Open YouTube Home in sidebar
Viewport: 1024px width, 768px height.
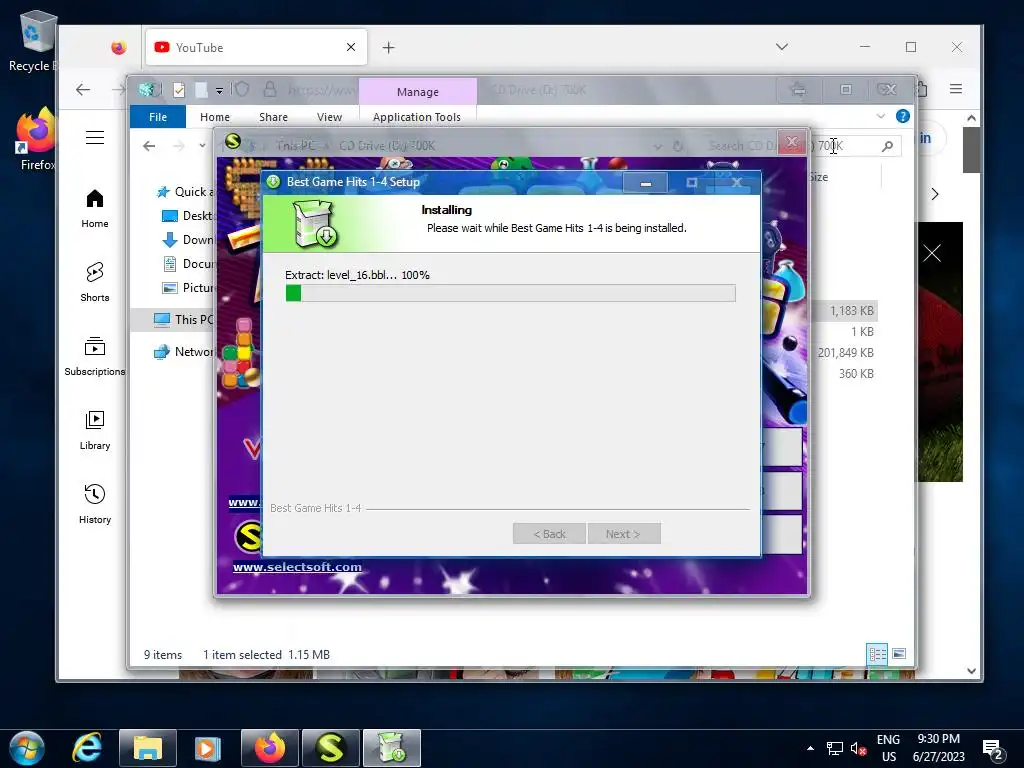click(95, 209)
